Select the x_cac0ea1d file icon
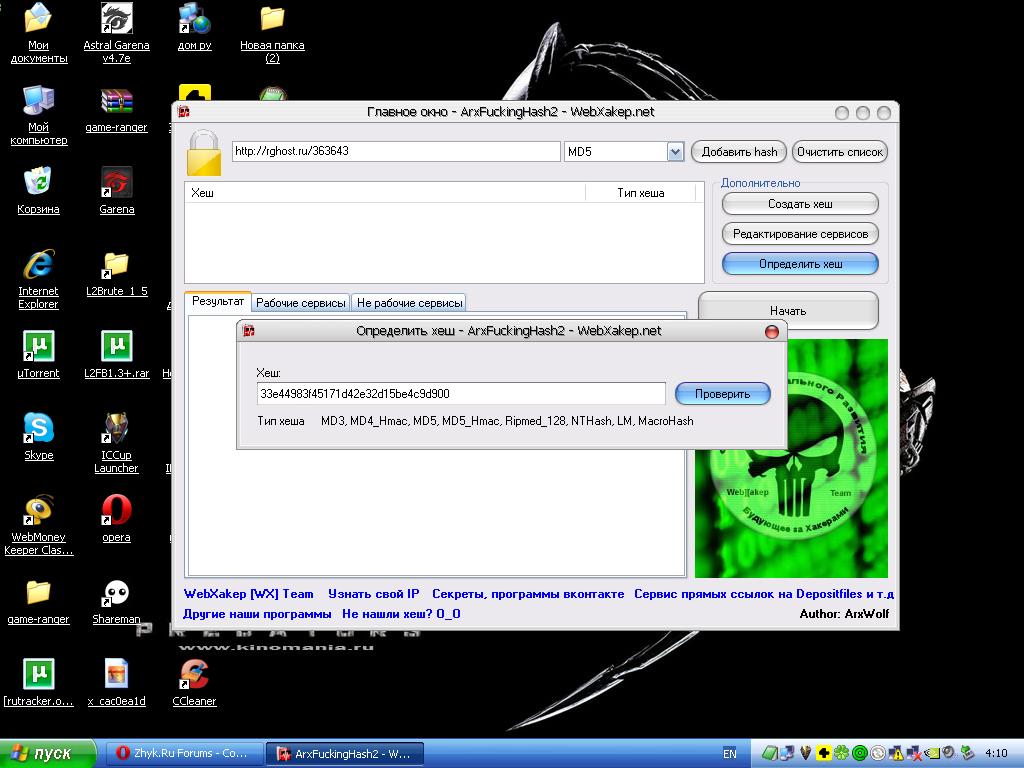Viewport: 1024px width, 768px height. tap(116, 683)
